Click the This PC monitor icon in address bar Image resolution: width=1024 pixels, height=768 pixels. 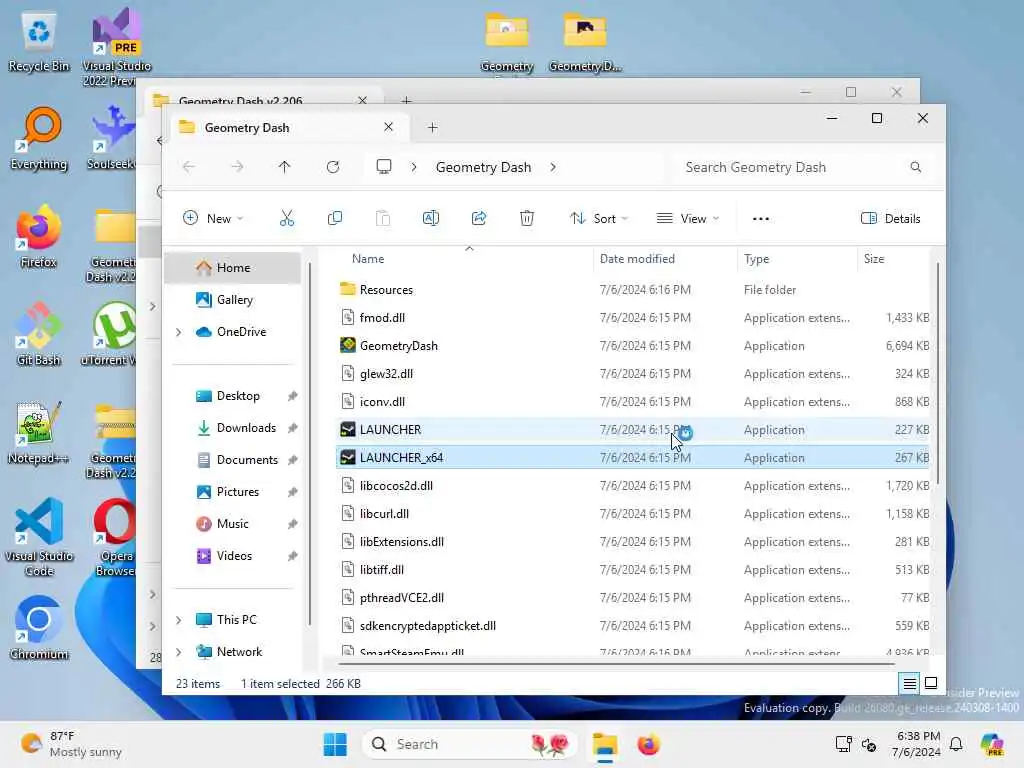click(384, 167)
